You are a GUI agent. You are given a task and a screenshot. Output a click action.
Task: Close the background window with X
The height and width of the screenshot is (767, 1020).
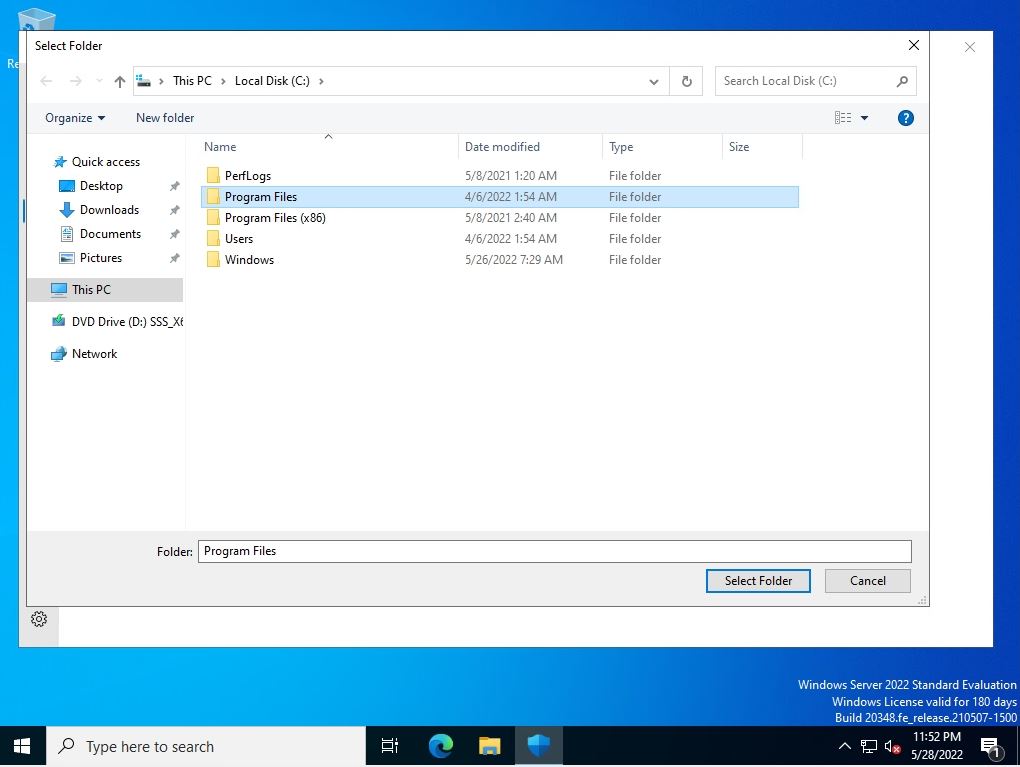coord(970,47)
